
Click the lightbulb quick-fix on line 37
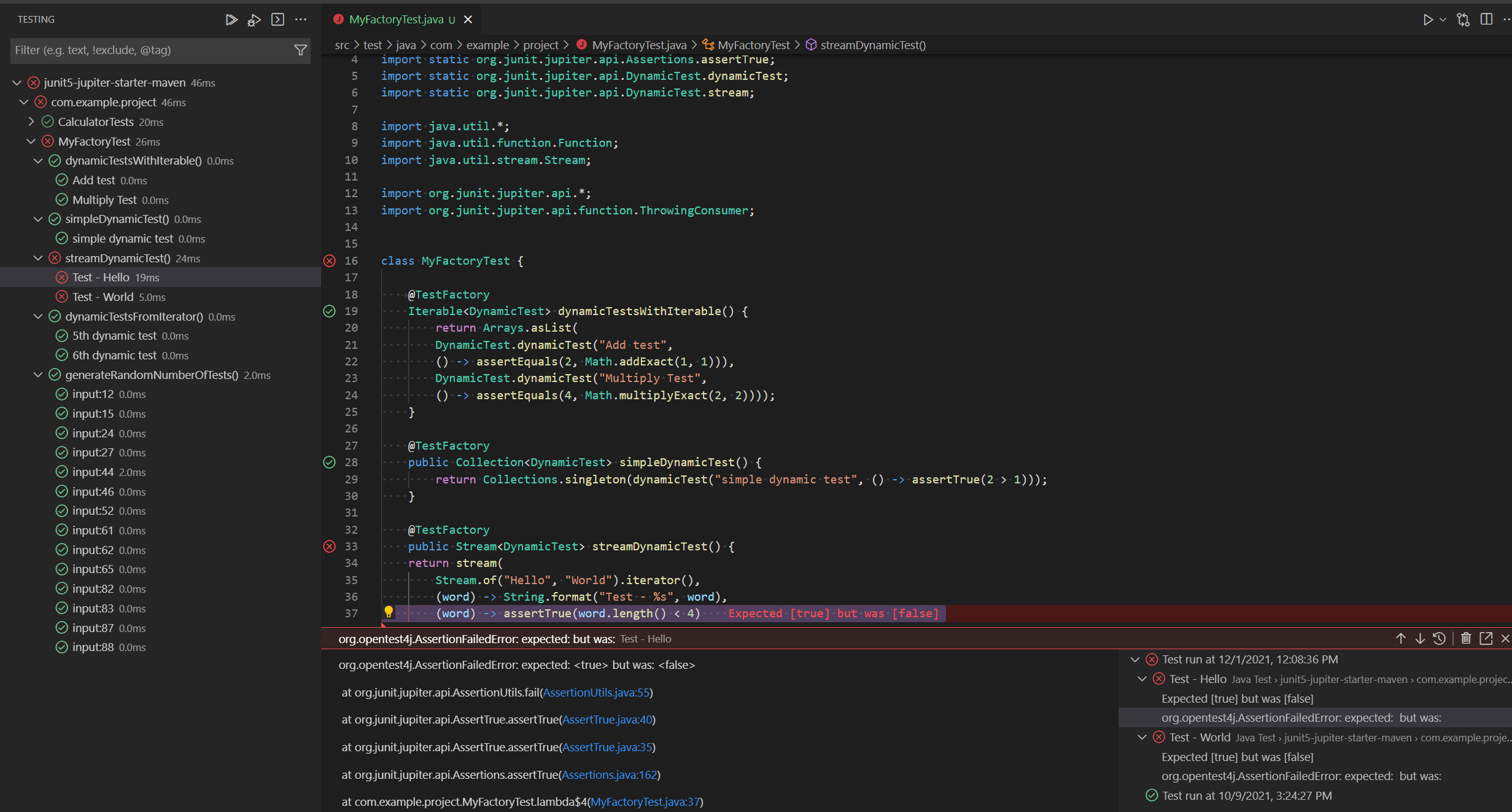[389, 612]
